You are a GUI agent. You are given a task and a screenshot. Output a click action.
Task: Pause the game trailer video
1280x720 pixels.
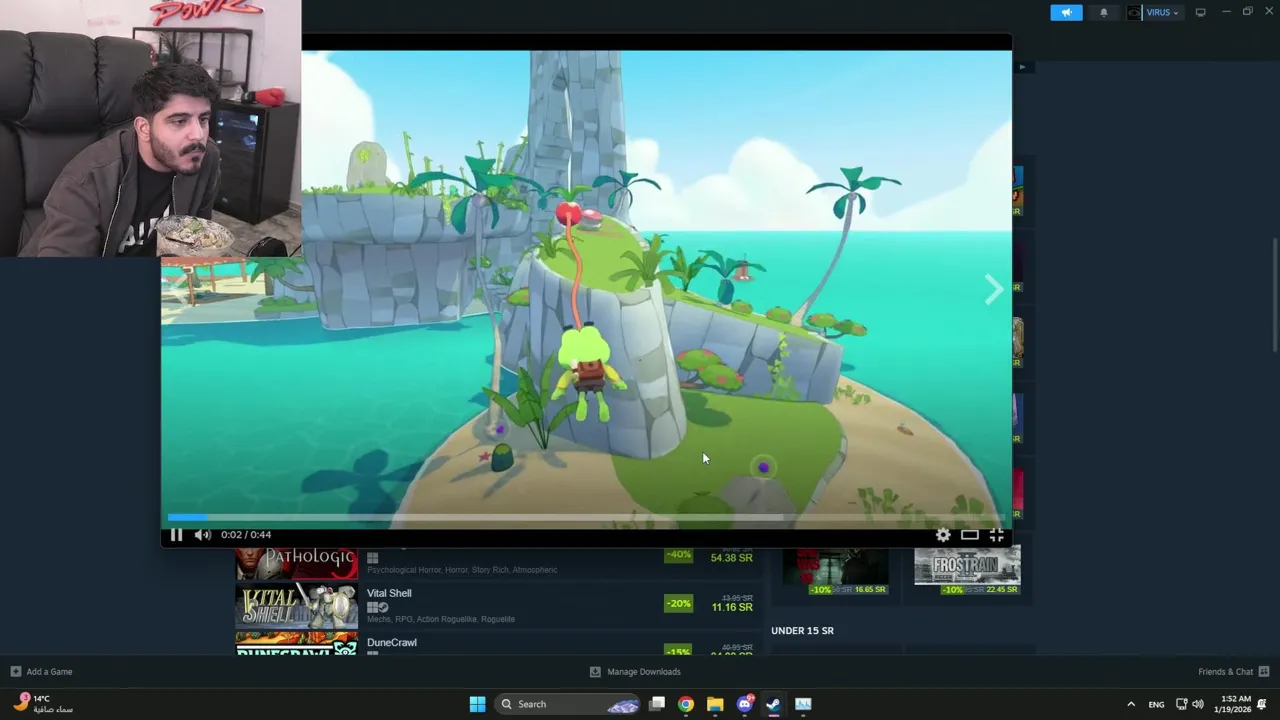pos(176,535)
